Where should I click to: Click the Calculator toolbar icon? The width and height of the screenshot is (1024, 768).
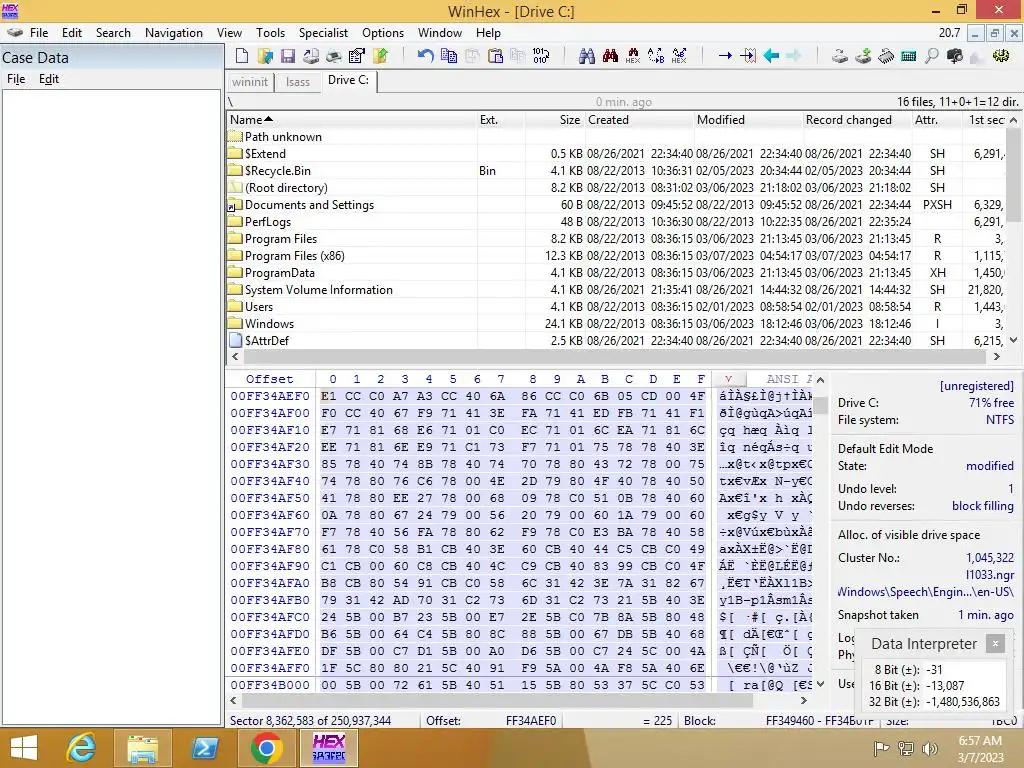click(x=908, y=56)
